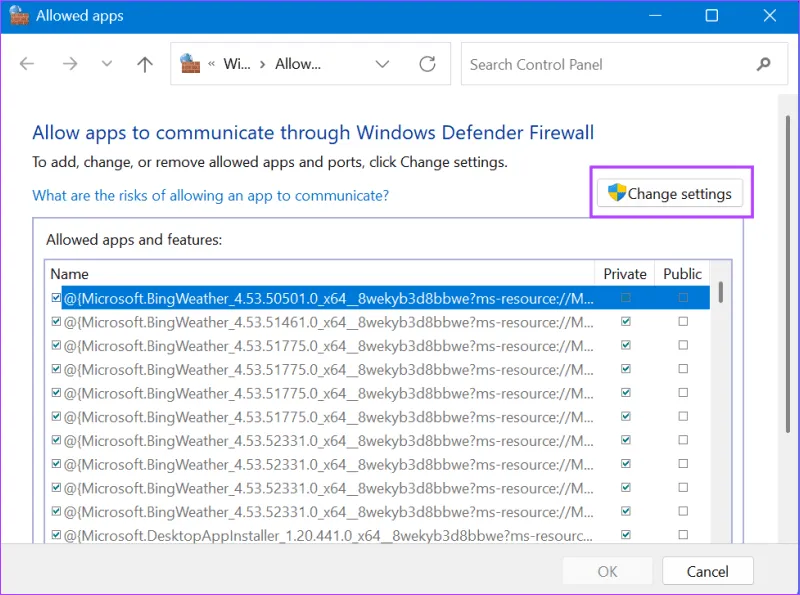Click the Windows Defender Firewall breadcrumb segment
The height and width of the screenshot is (595, 800).
237,63
